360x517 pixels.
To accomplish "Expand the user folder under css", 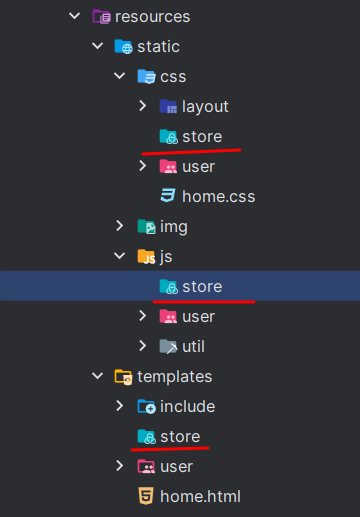I will point(143,166).
